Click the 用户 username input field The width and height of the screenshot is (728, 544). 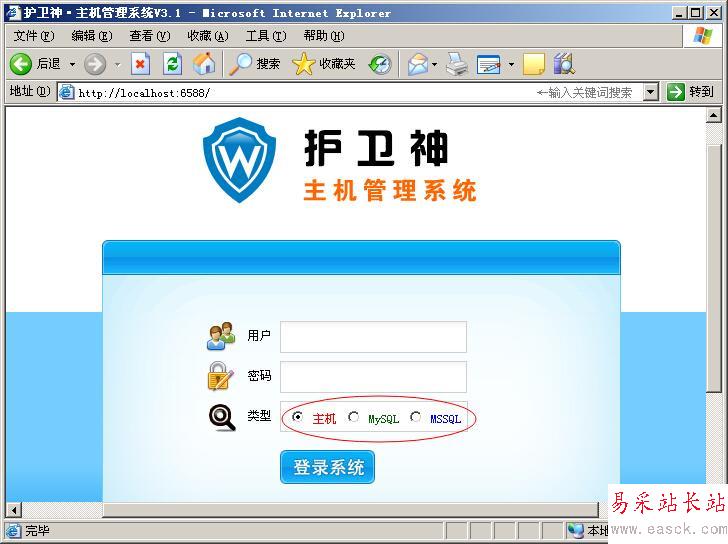373,337
